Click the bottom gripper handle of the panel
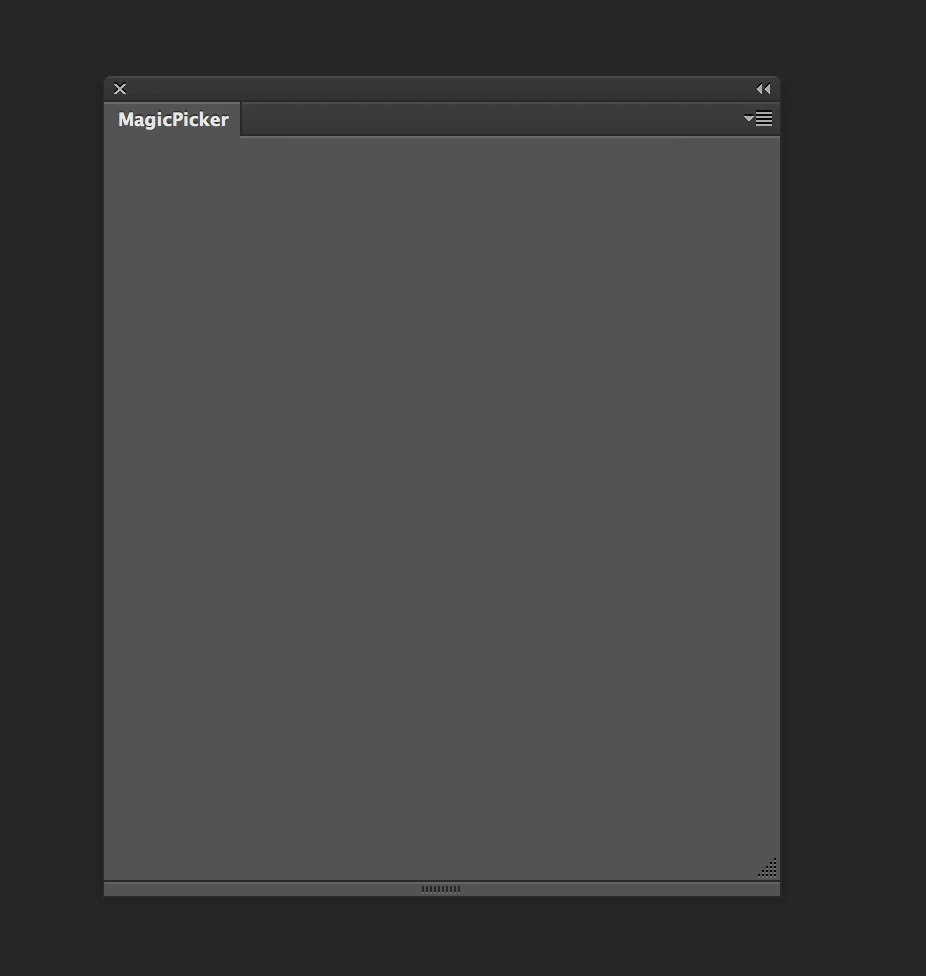926x976 pixels. pyautogui.click(x=441, y=889)
